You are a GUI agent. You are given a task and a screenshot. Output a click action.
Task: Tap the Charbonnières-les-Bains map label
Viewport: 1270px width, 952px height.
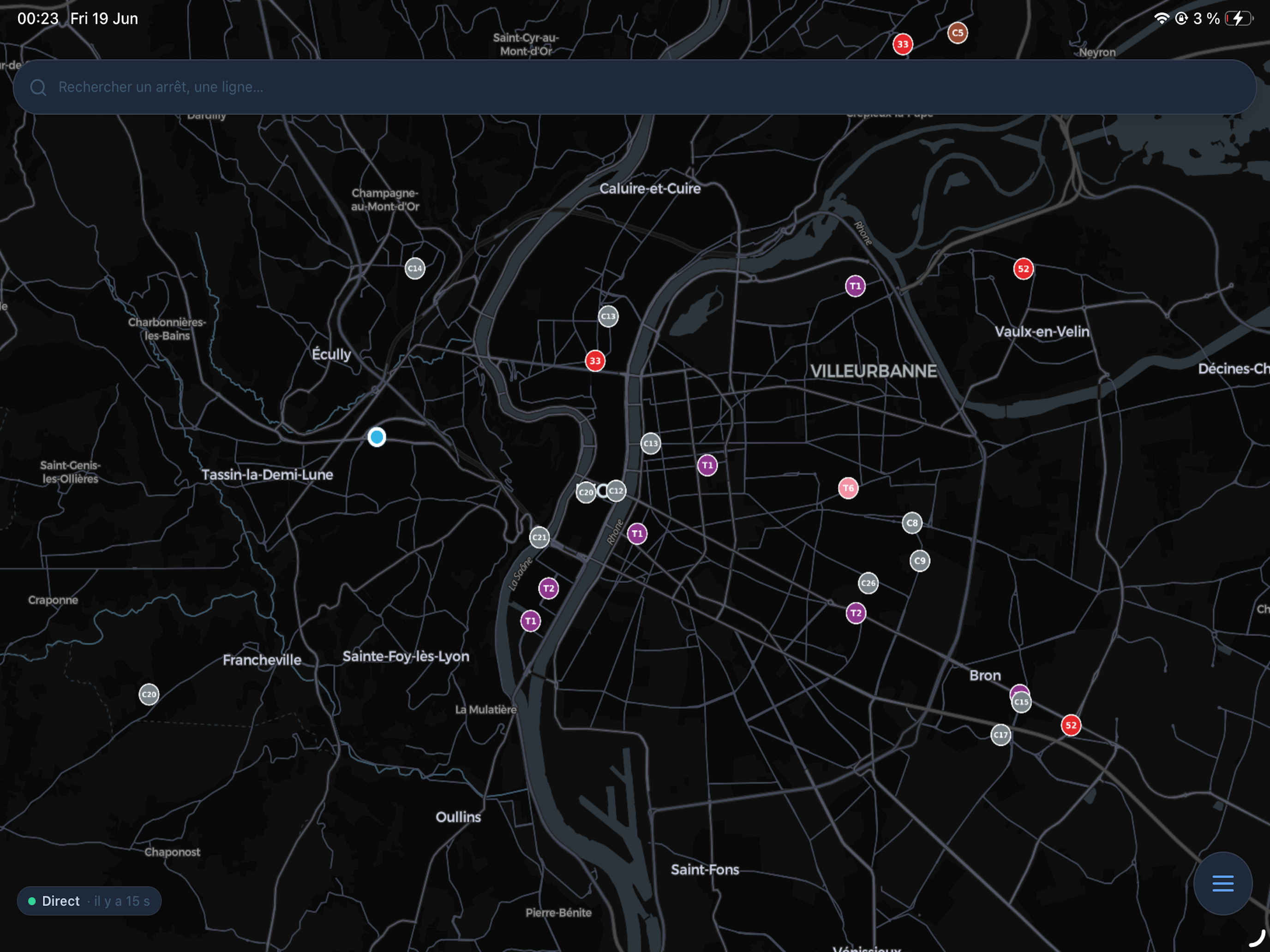tap(167, 329)
